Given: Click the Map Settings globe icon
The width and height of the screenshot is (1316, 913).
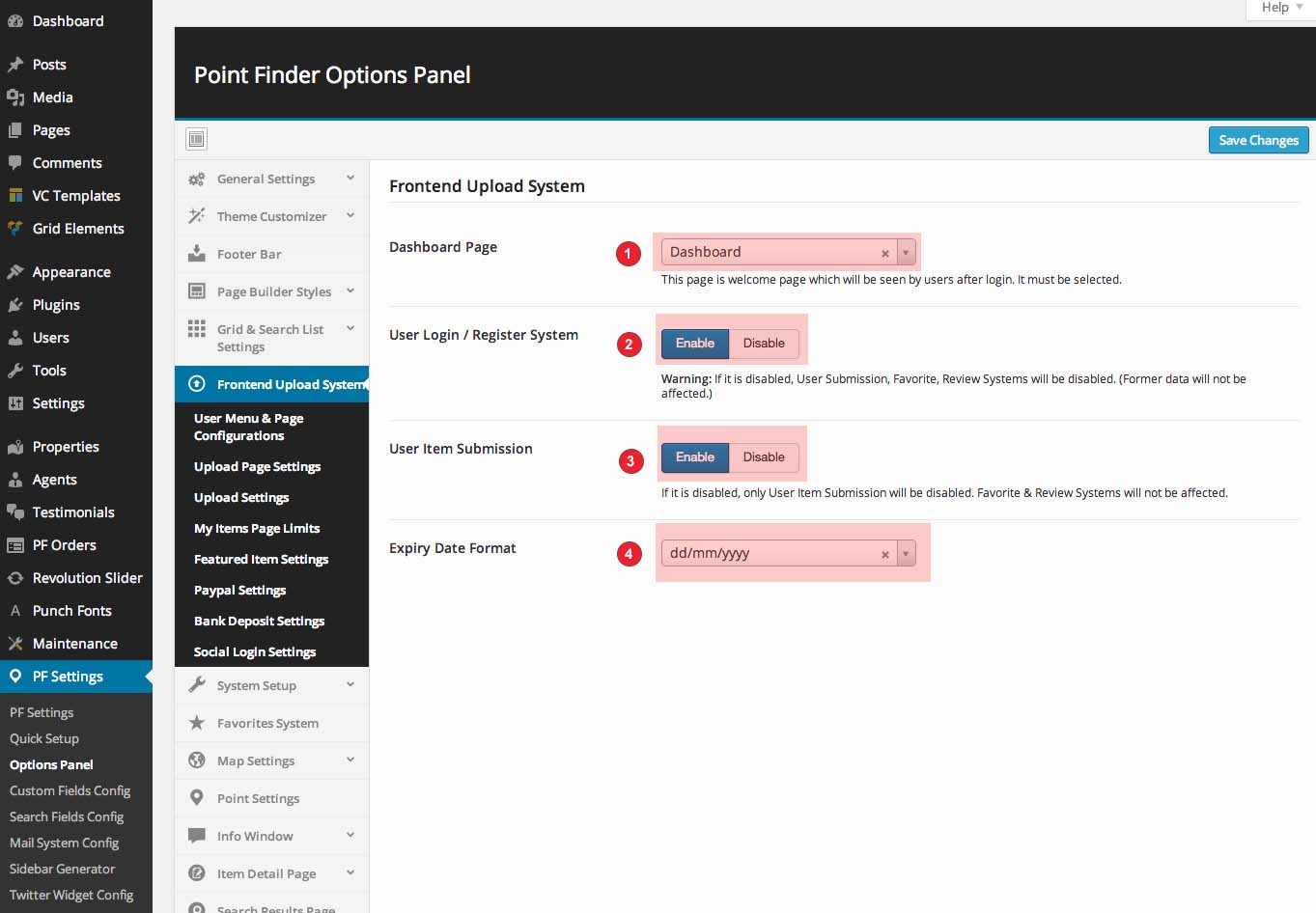Looking at the screenshot, I should [196, 761].
